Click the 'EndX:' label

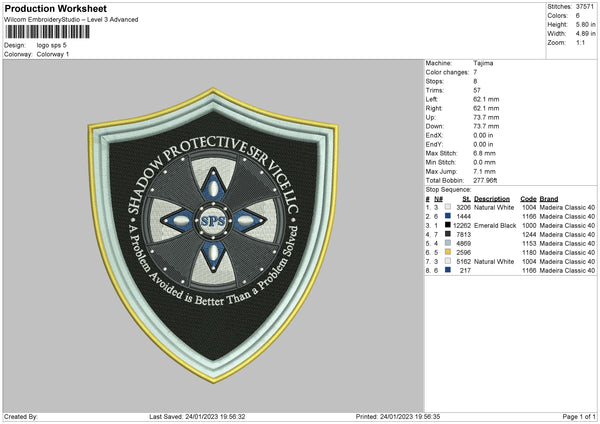click(x=434, y=135)
